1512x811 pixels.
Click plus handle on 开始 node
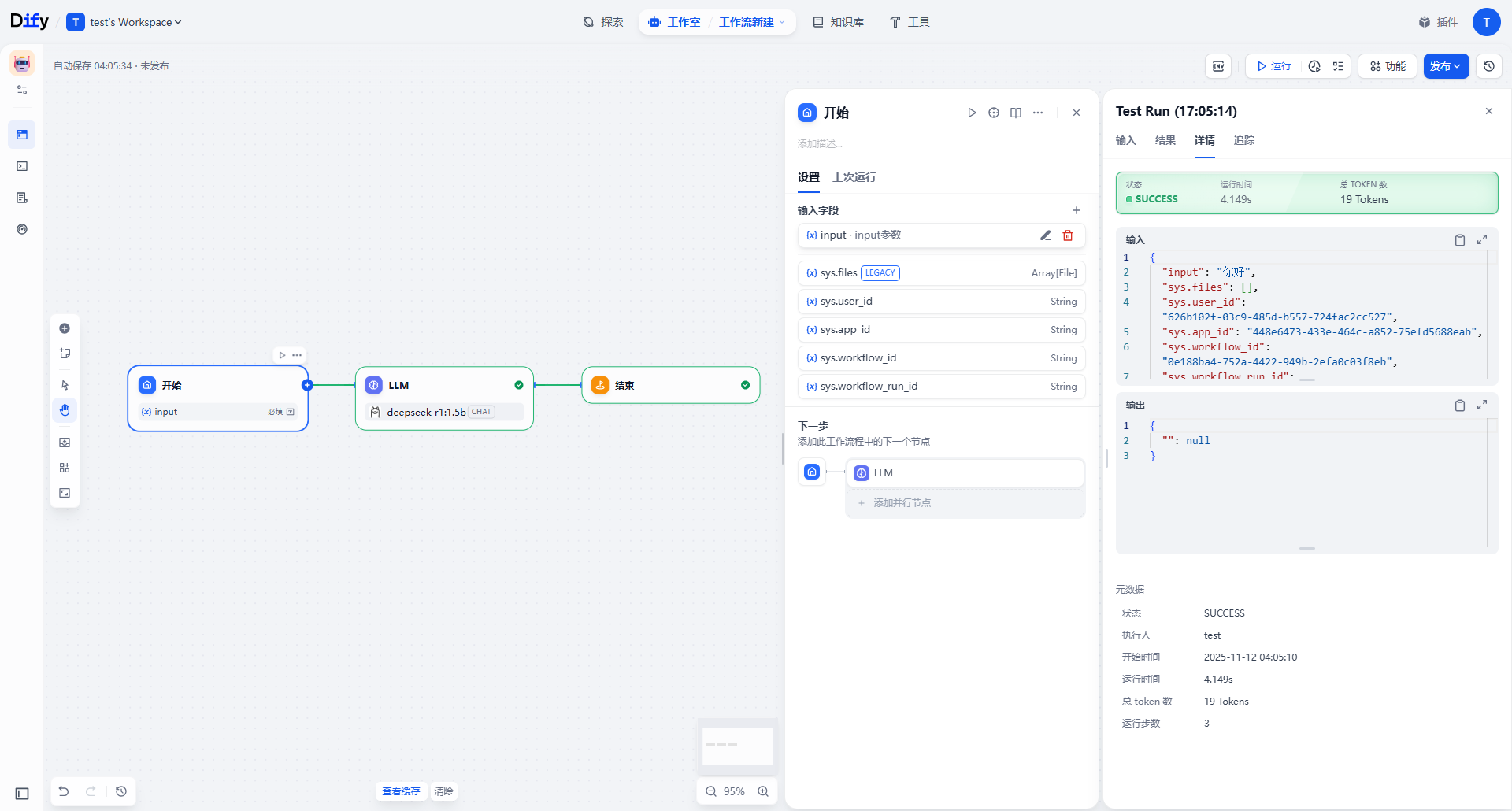(308, 385)
